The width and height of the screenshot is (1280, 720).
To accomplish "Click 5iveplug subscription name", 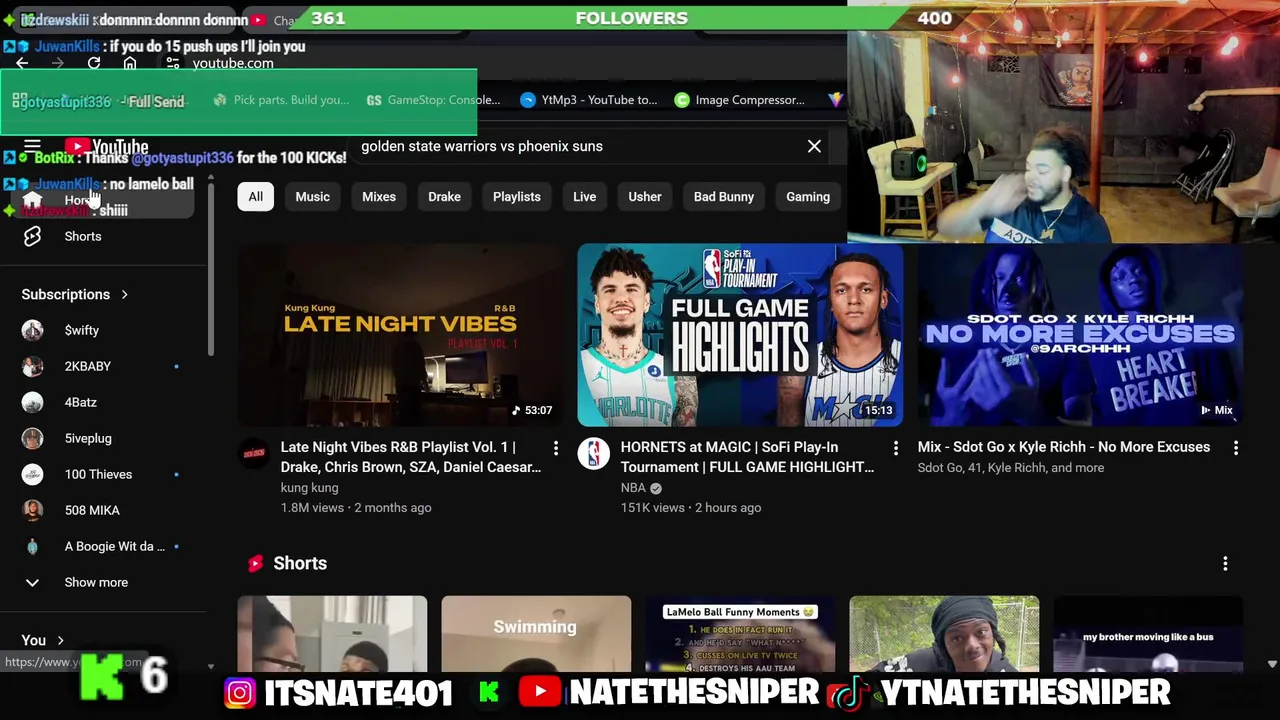I will [x=88, y=438].
